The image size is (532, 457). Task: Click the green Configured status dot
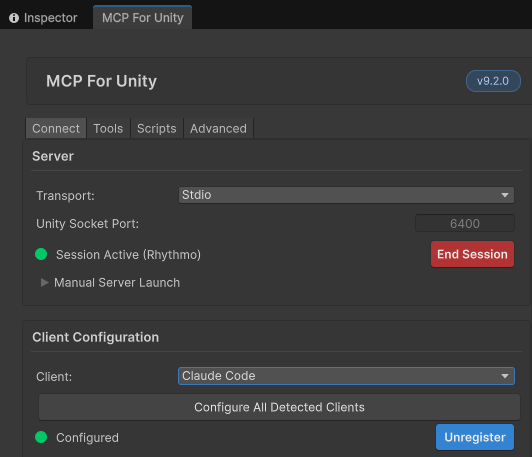pyautogui.click(x=41, y=437)
